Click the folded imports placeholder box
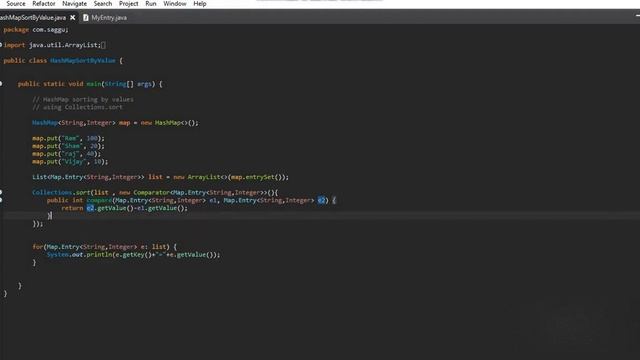640x360 pixels. (x=103, y=45)
